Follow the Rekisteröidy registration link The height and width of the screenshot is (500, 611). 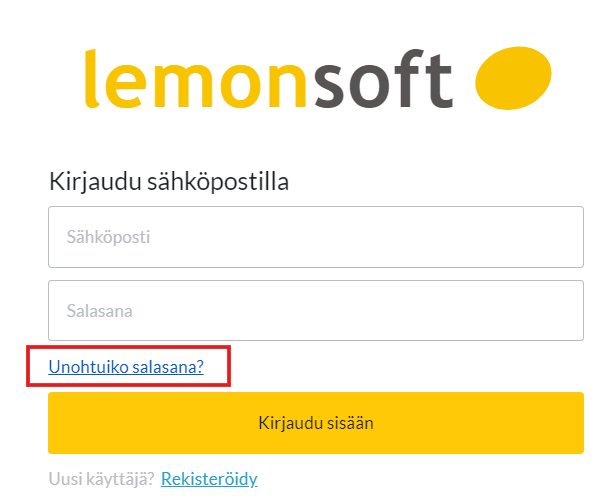[x=209, y=479]
